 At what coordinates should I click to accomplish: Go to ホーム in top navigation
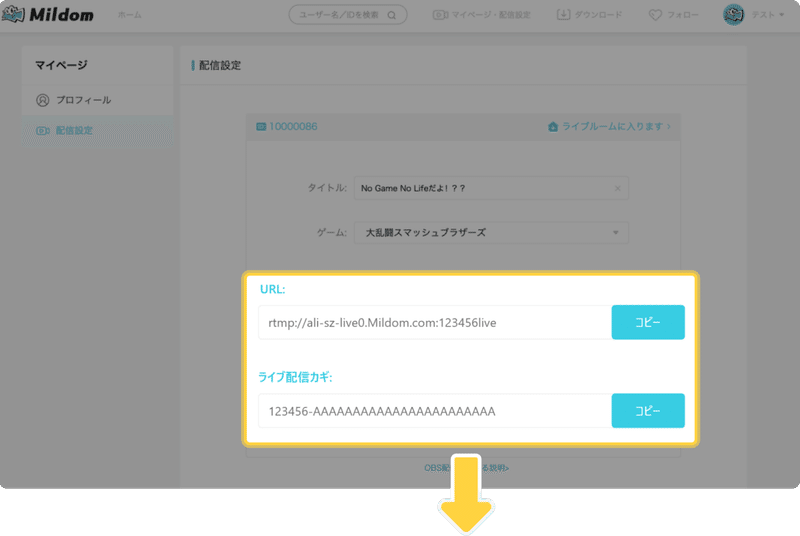(130, 15)
